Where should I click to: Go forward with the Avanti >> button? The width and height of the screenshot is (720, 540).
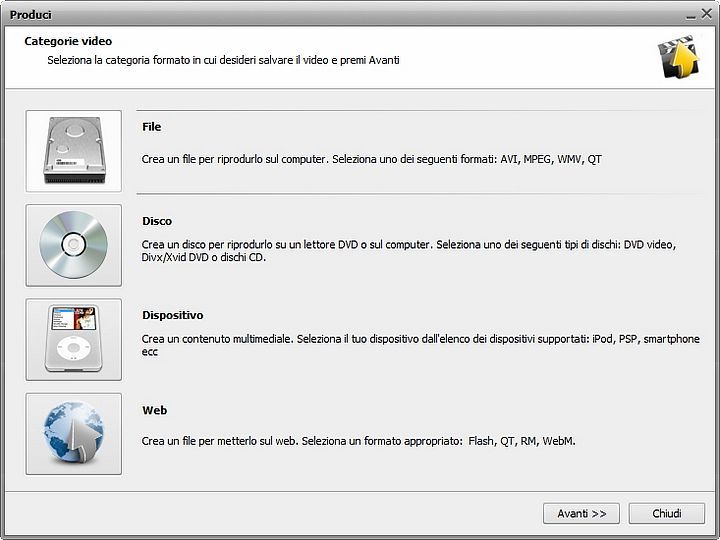point(581,513)
